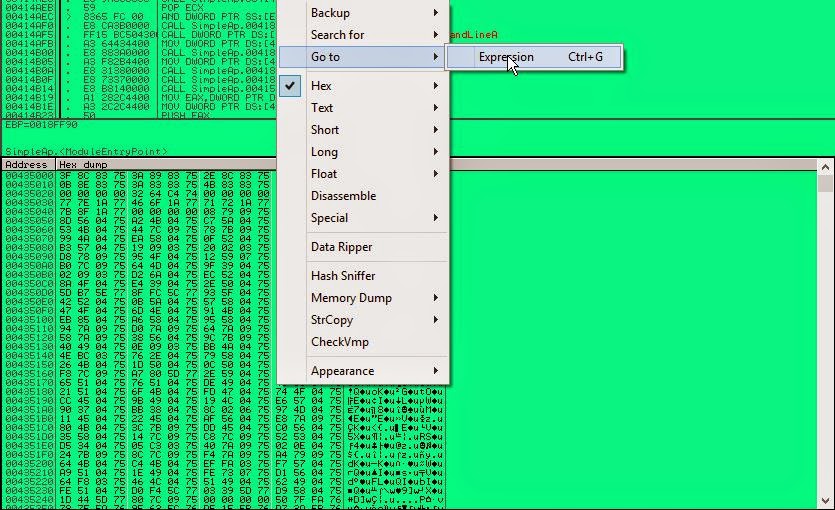Image resolution: width=835 pixels, height=510 pixels.
Task: Open the Go to menu entry
Action: [363, 57]
